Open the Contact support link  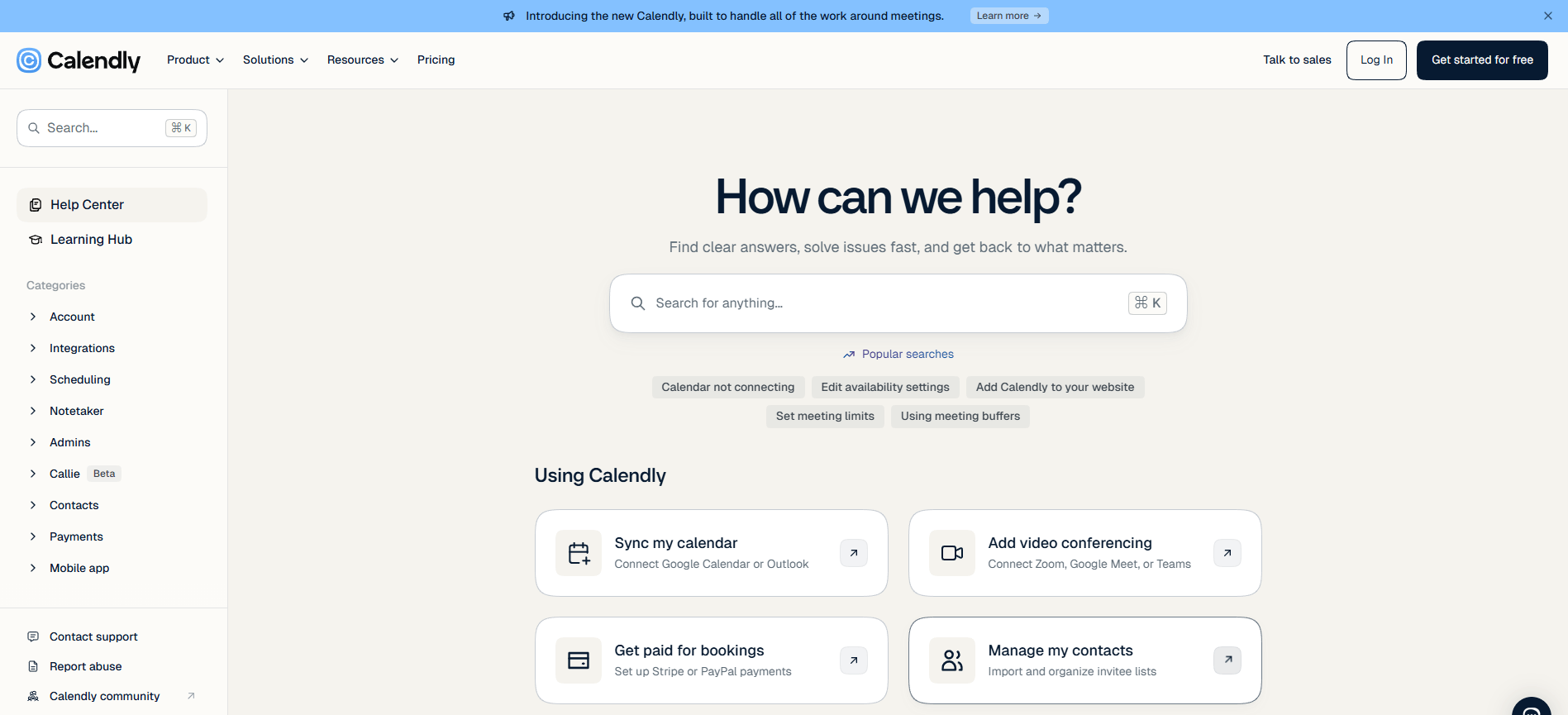93,636
